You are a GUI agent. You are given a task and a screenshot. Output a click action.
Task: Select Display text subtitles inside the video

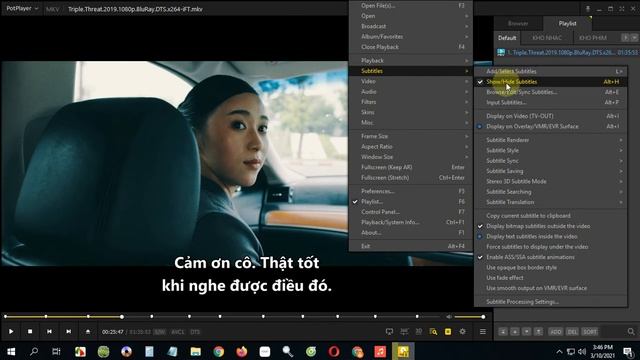pos(550,236)
